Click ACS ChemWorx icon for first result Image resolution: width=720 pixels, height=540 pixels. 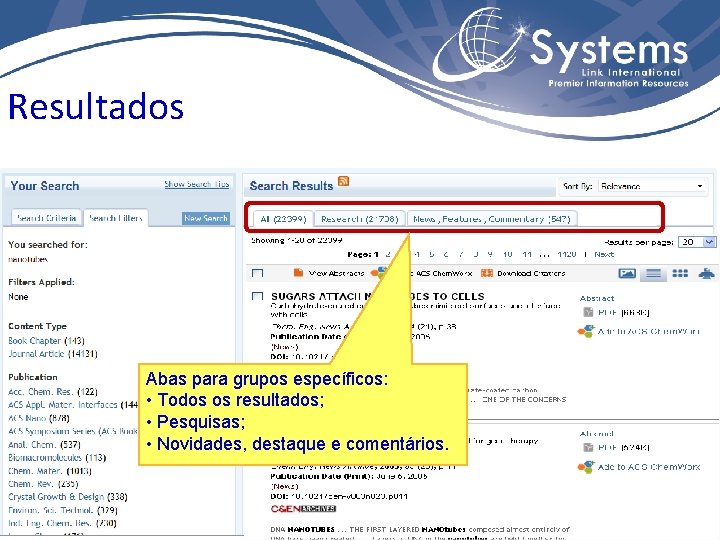(586, 331)
